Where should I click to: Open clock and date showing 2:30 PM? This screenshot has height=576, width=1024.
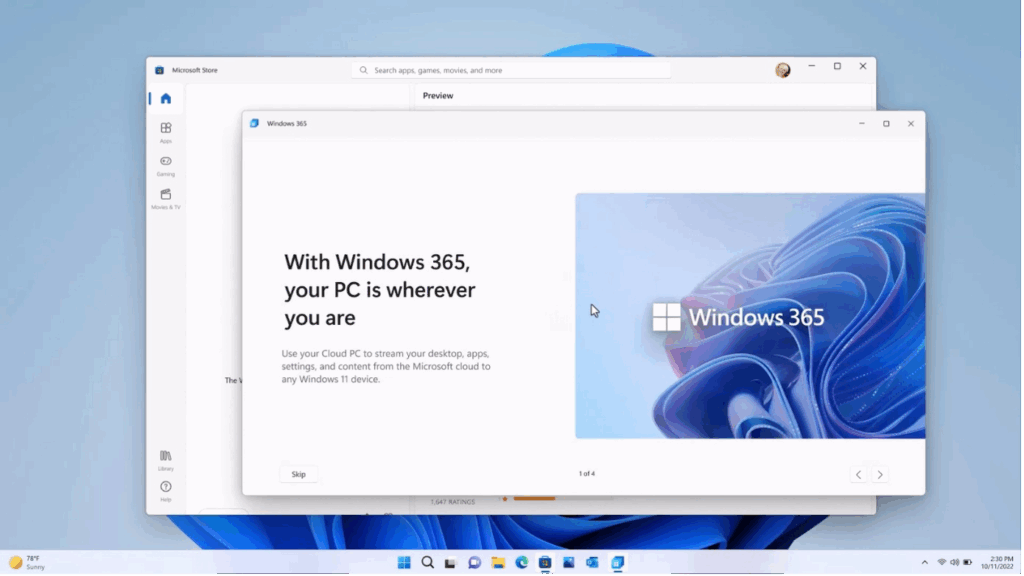[x=1000, y=562]
